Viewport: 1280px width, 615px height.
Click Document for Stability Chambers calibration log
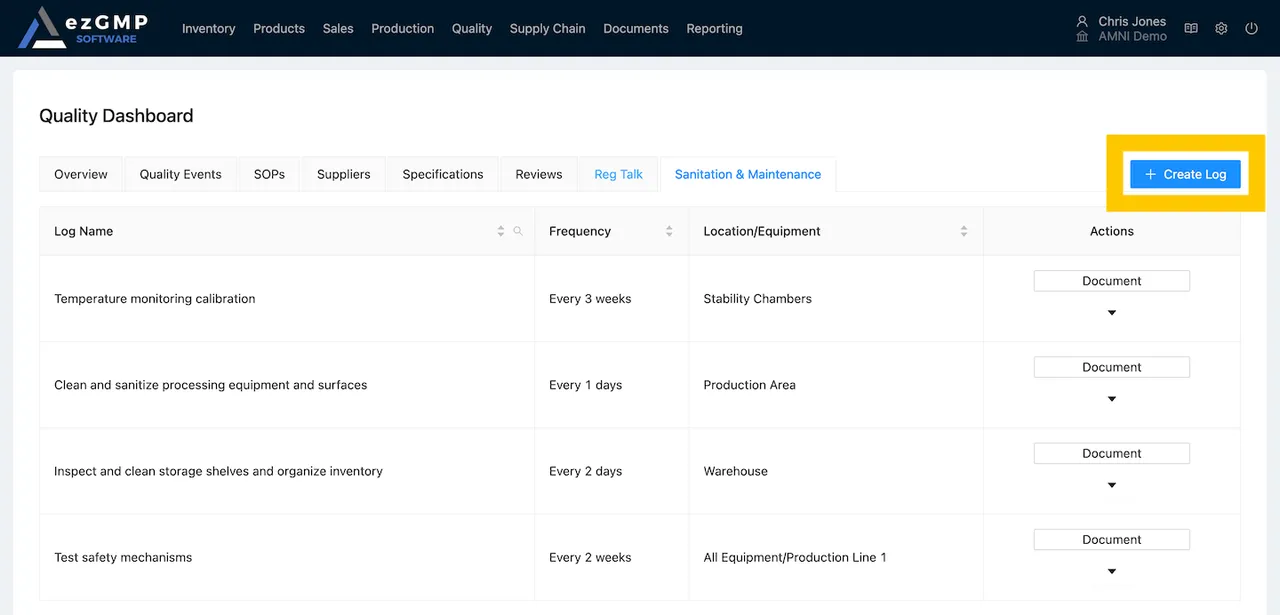point(1111,281)
